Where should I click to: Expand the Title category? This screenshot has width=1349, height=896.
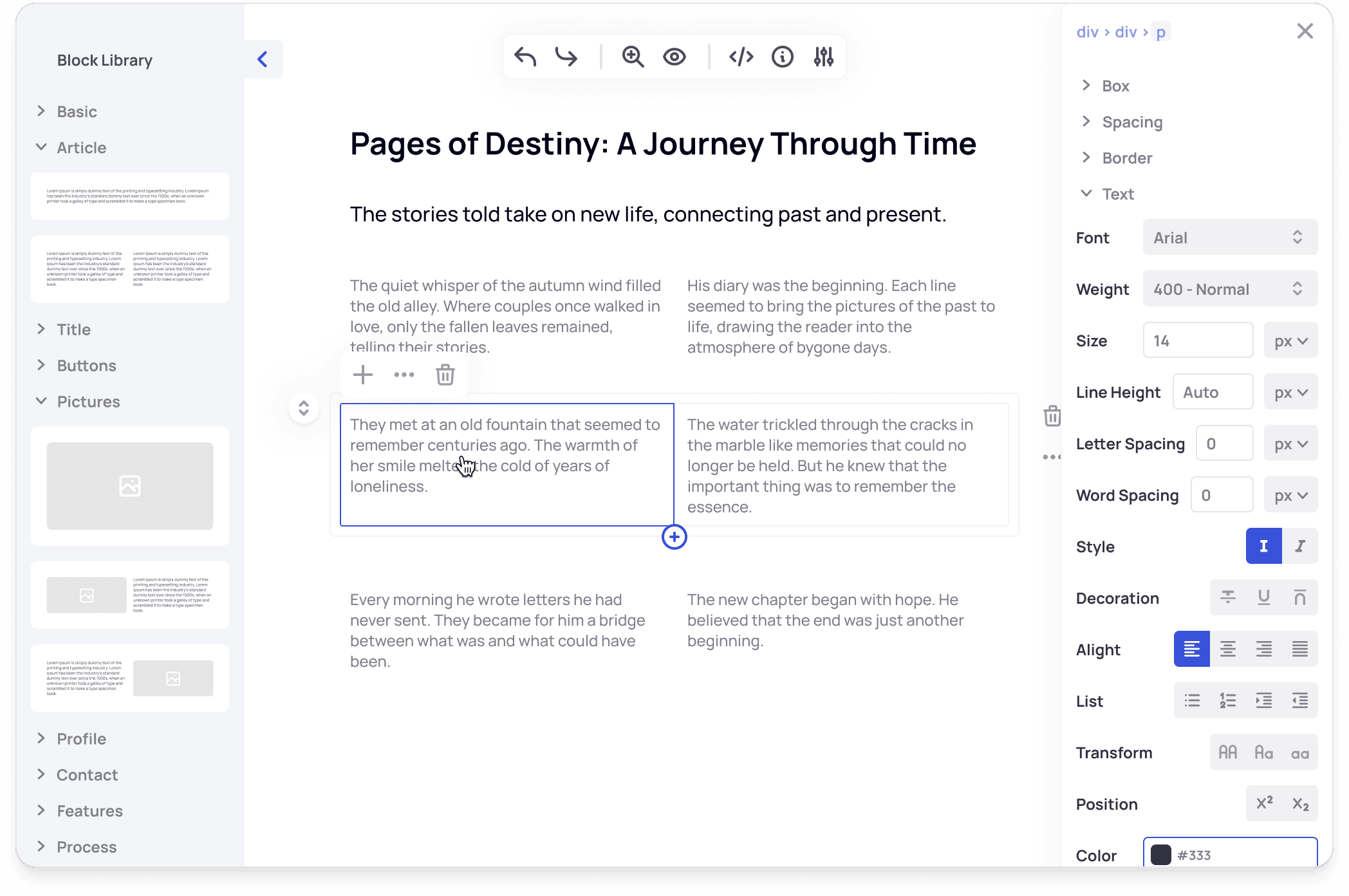pos(64,330)
